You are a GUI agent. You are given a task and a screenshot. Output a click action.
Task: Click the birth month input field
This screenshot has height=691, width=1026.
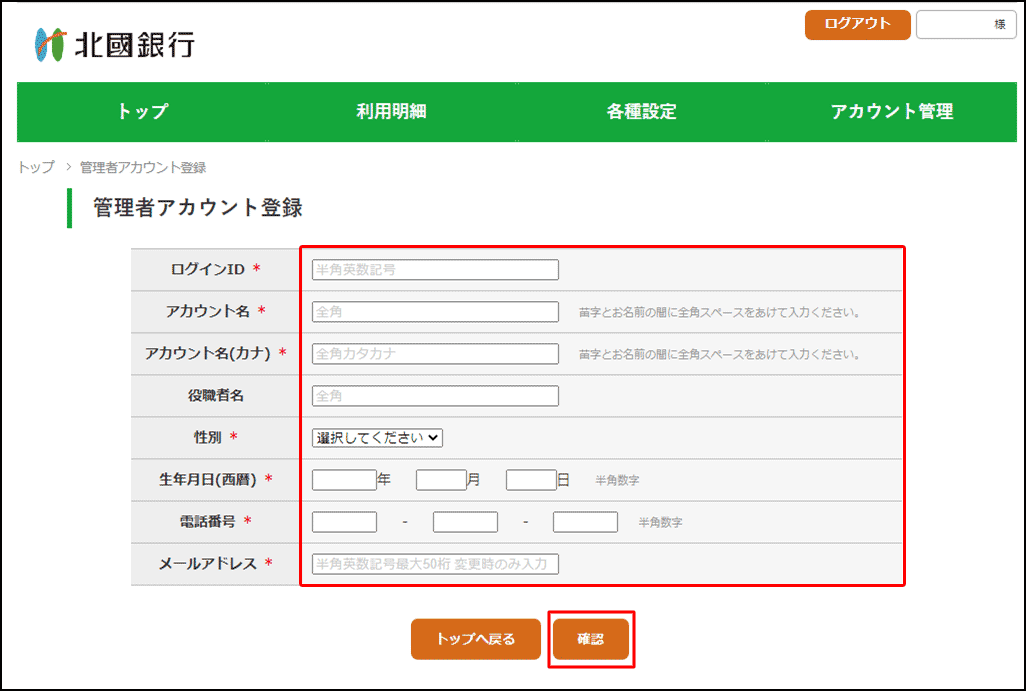pos(441,480)
